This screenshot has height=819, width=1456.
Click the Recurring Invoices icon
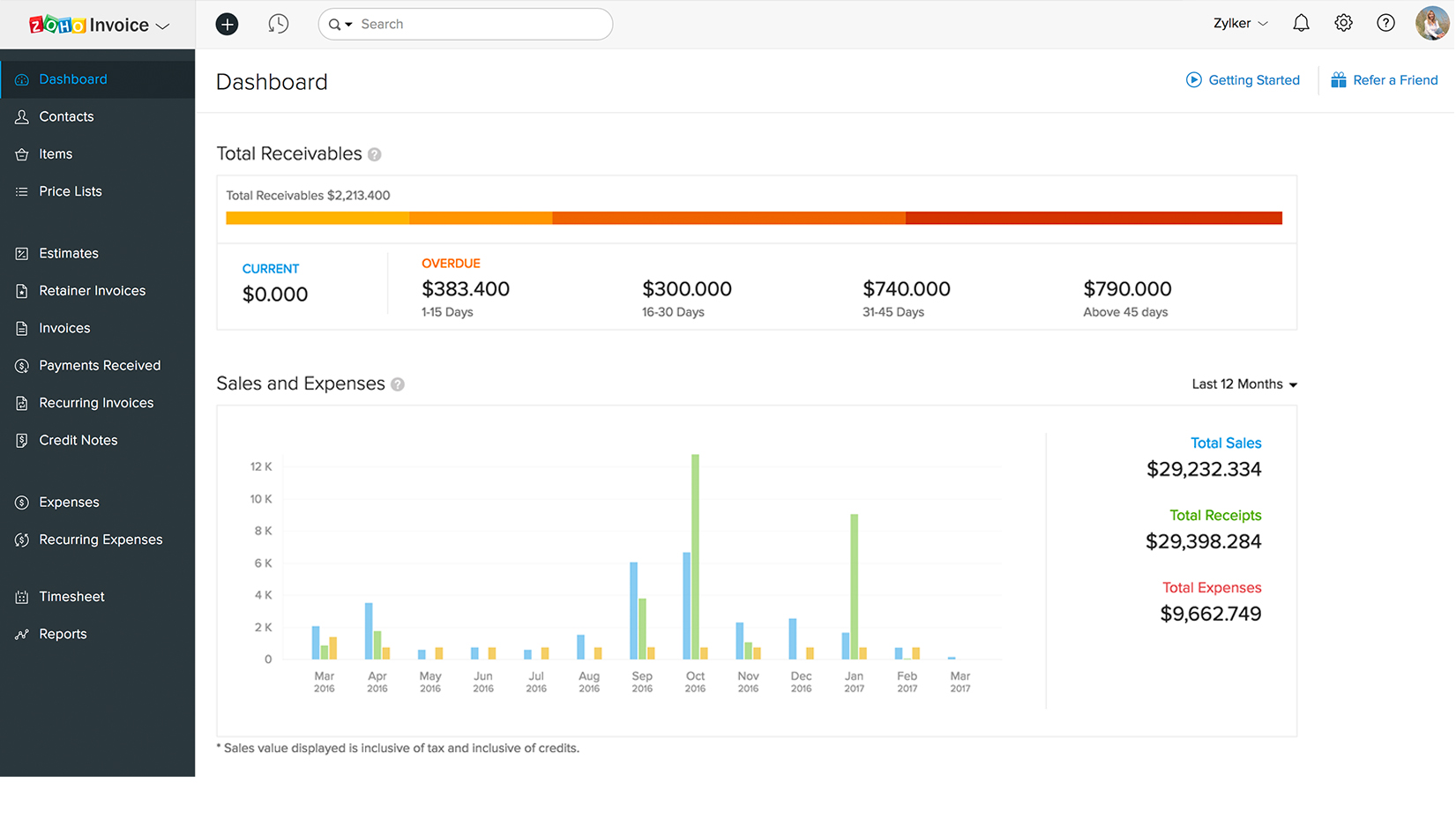[22, 403]
